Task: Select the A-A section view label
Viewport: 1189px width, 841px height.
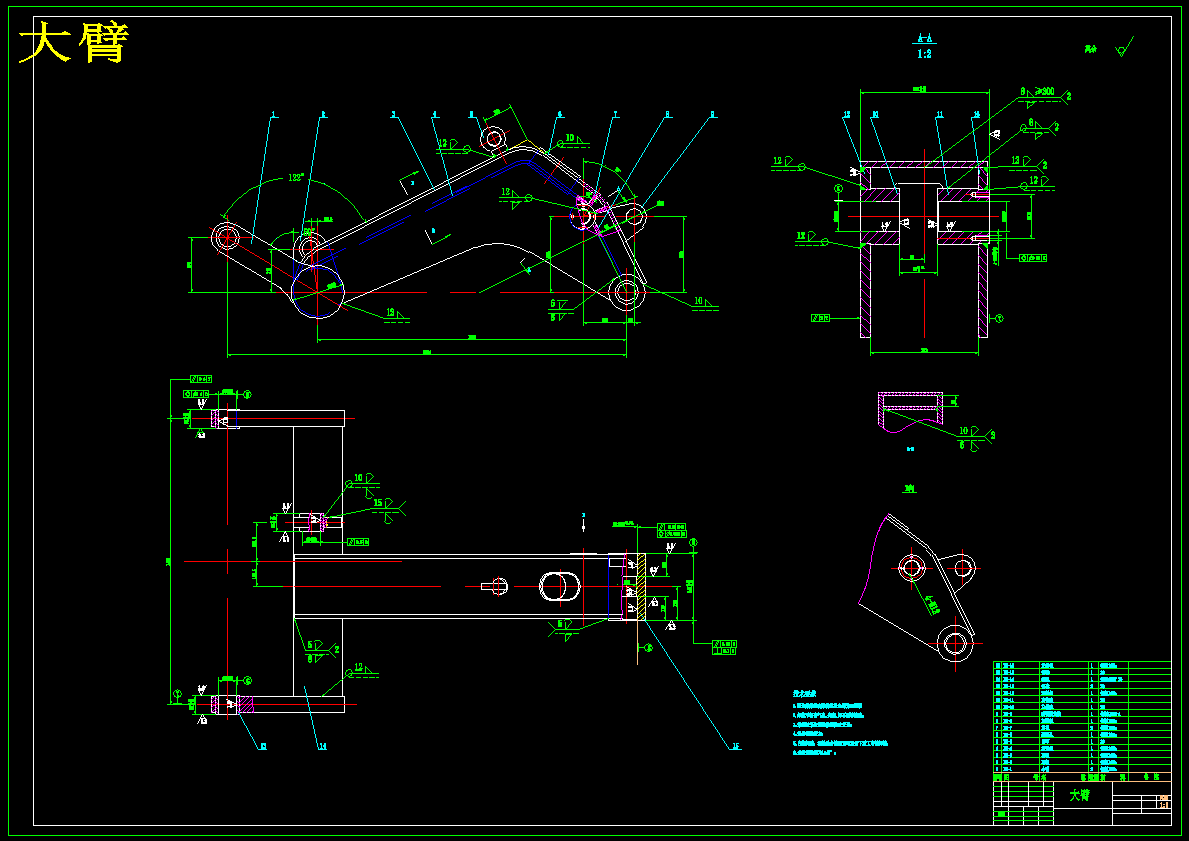Action: [x=924, y=37]
